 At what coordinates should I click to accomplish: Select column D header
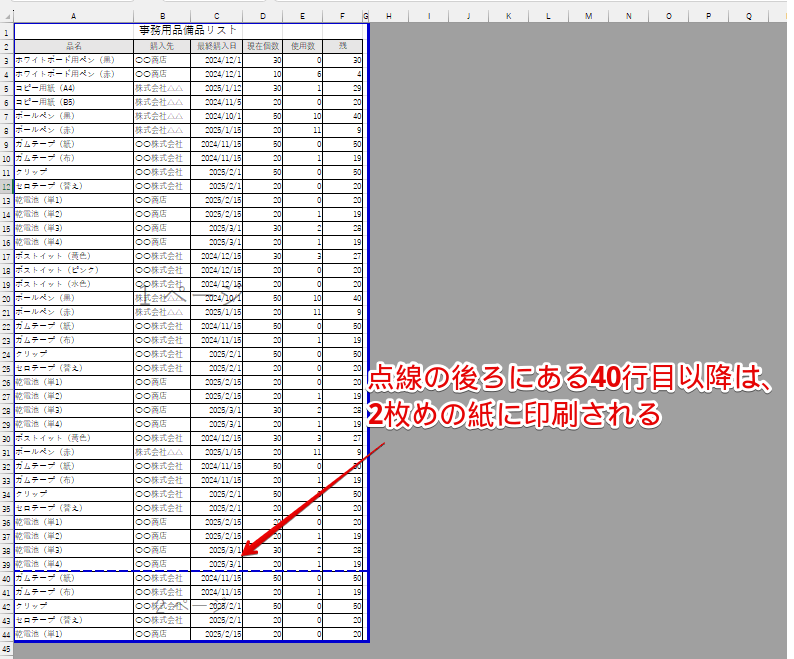coord(263,16)
